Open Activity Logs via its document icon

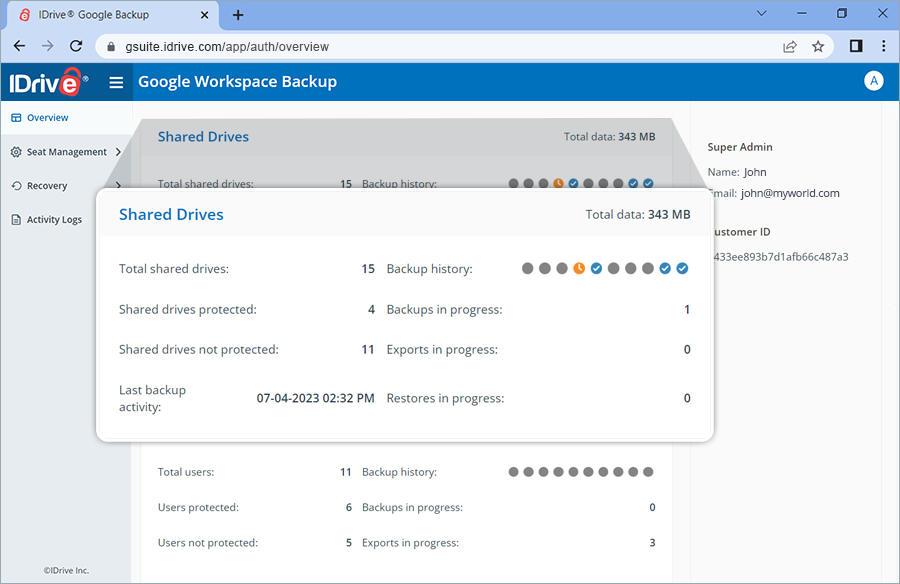click(14, 219)
